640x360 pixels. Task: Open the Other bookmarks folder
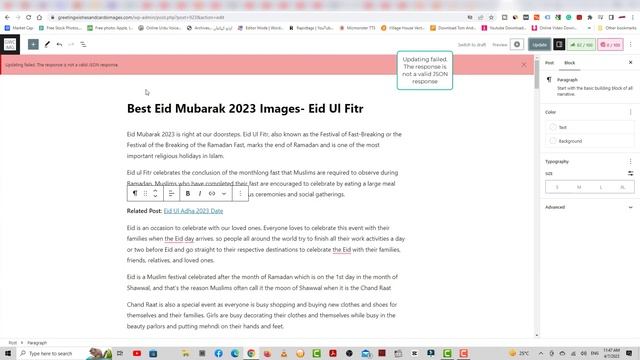(617, 28)
